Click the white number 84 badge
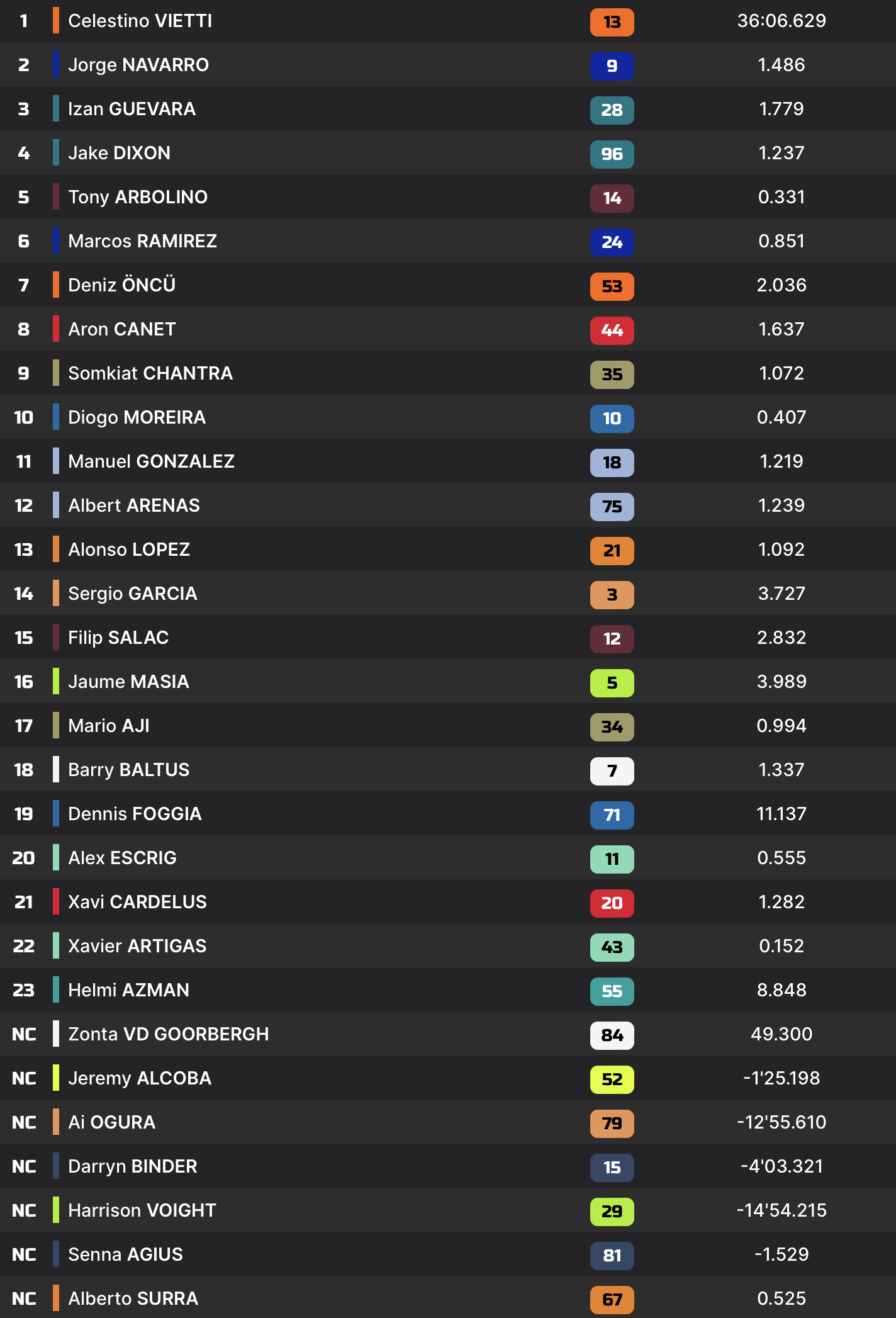 pos(612,1035)
